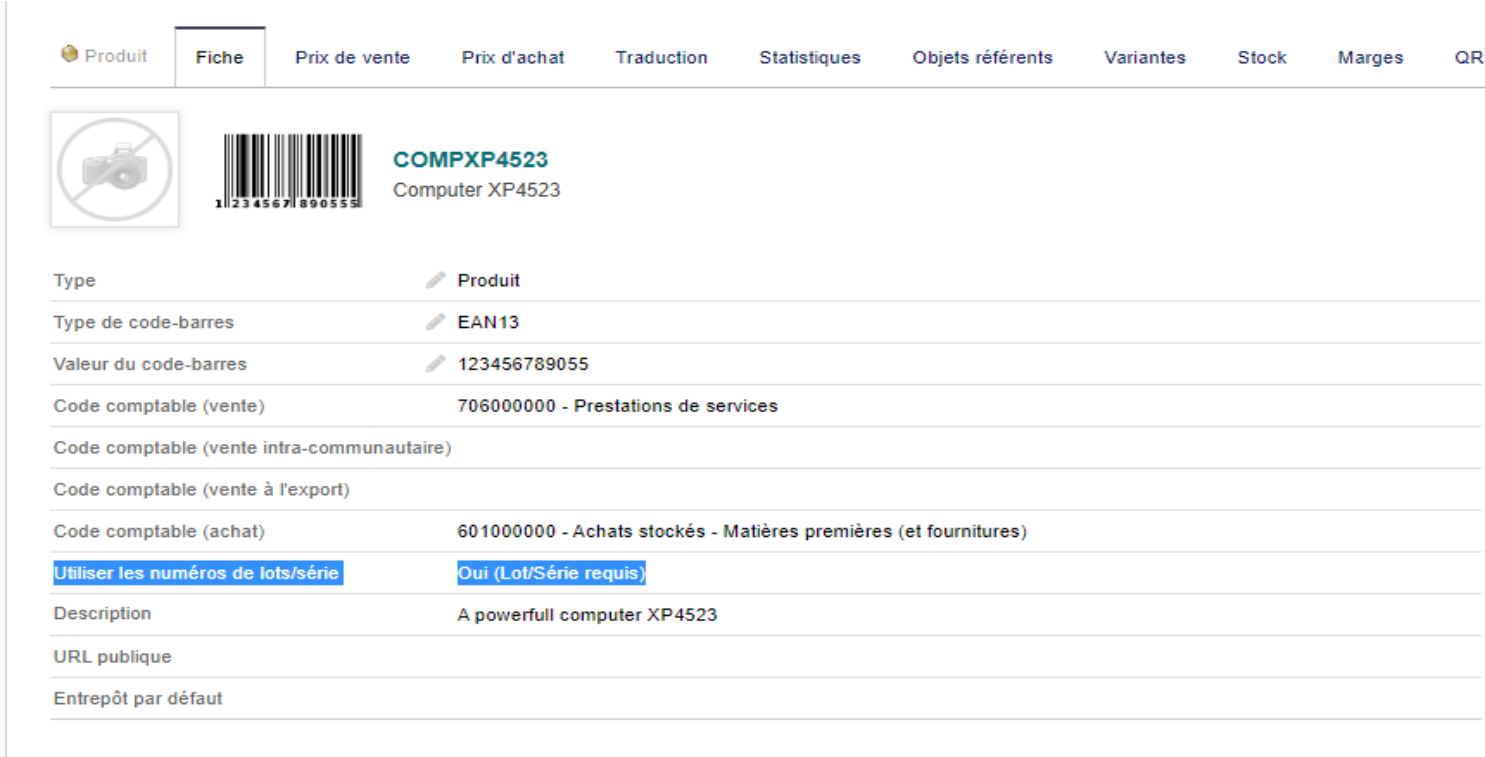1485x757 pixels.
Task: Edit the barcode type with its pencil icon
Action: click(435, 322)
